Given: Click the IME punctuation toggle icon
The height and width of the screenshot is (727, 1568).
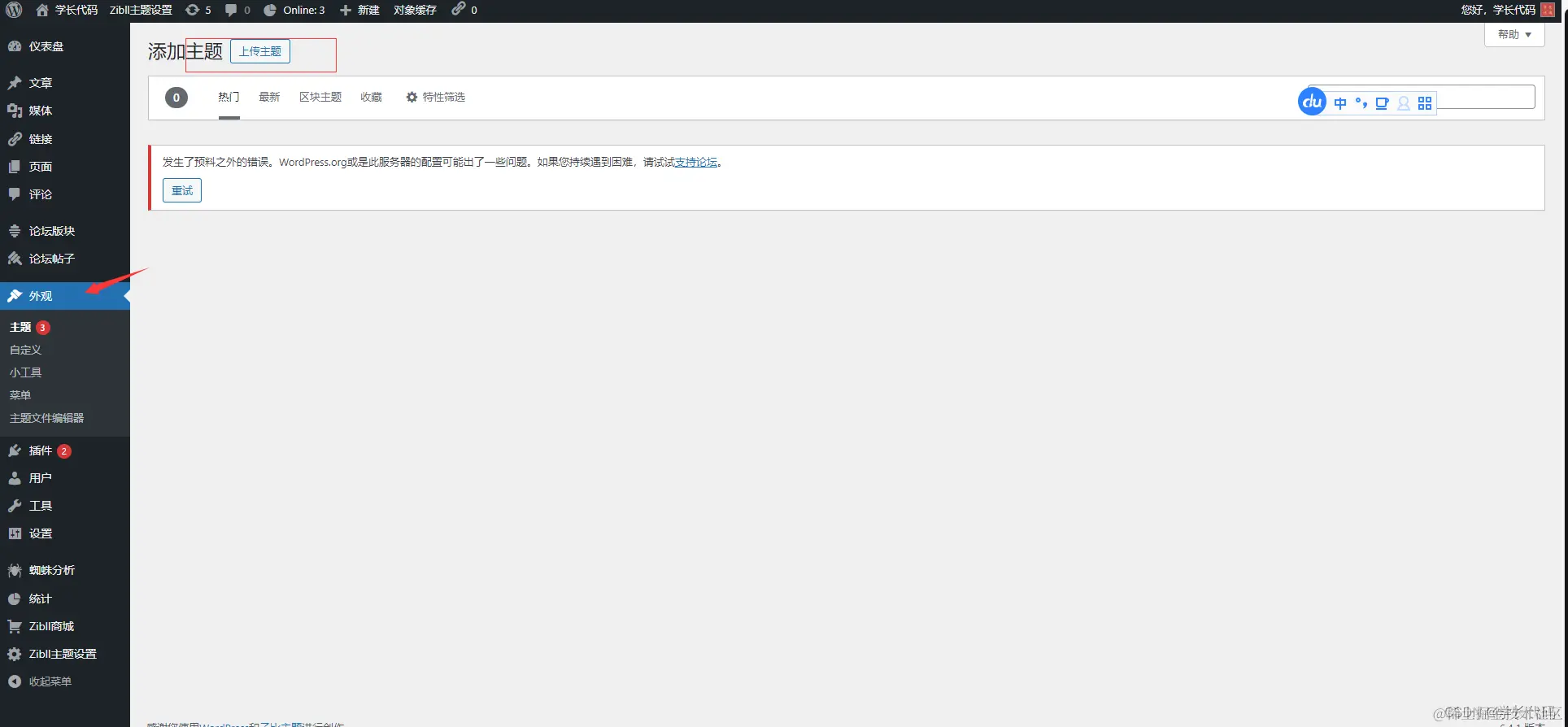Looking at the screenshot, I should 1361,103.
